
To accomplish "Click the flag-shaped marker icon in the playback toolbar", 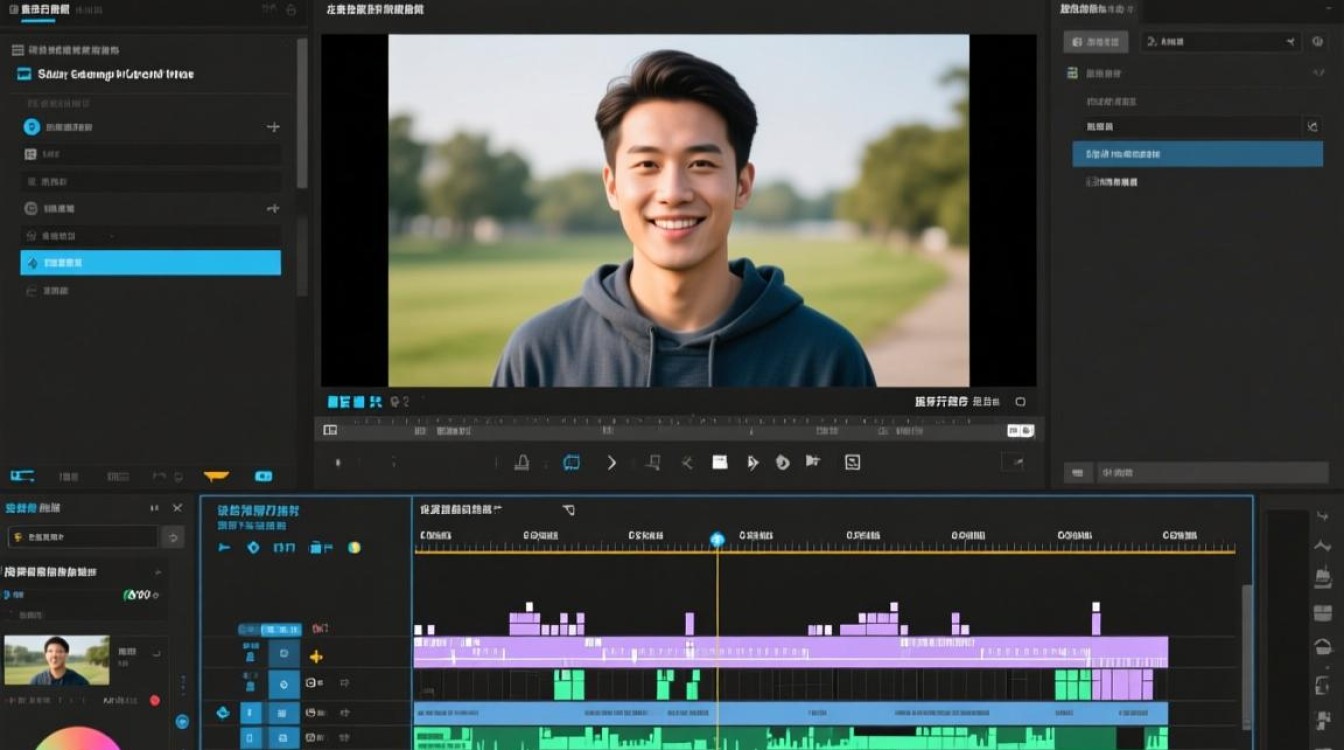I will click(x=813, y=461).
